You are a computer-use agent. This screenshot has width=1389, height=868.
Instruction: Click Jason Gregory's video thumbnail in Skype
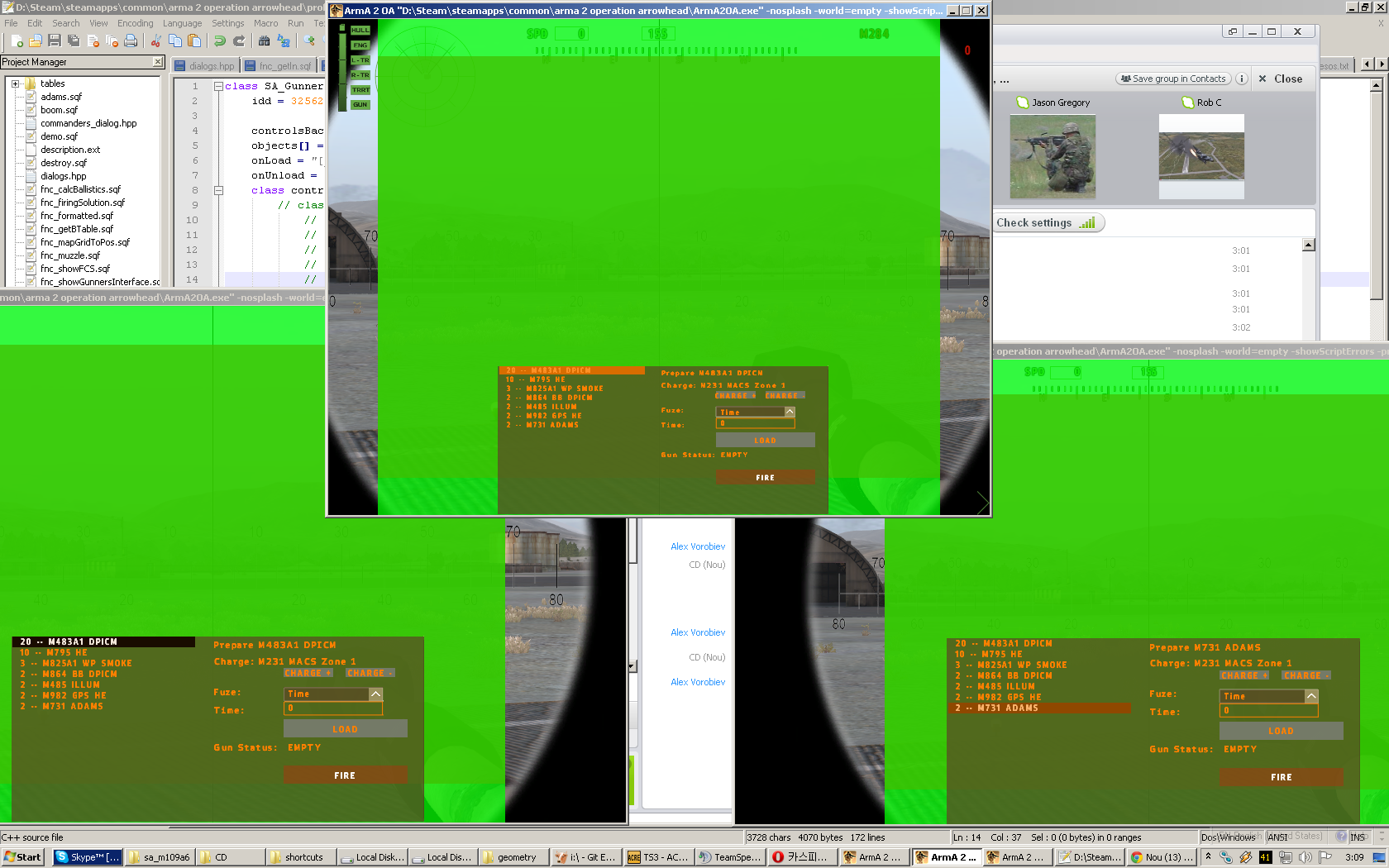tap(1052, 156)
